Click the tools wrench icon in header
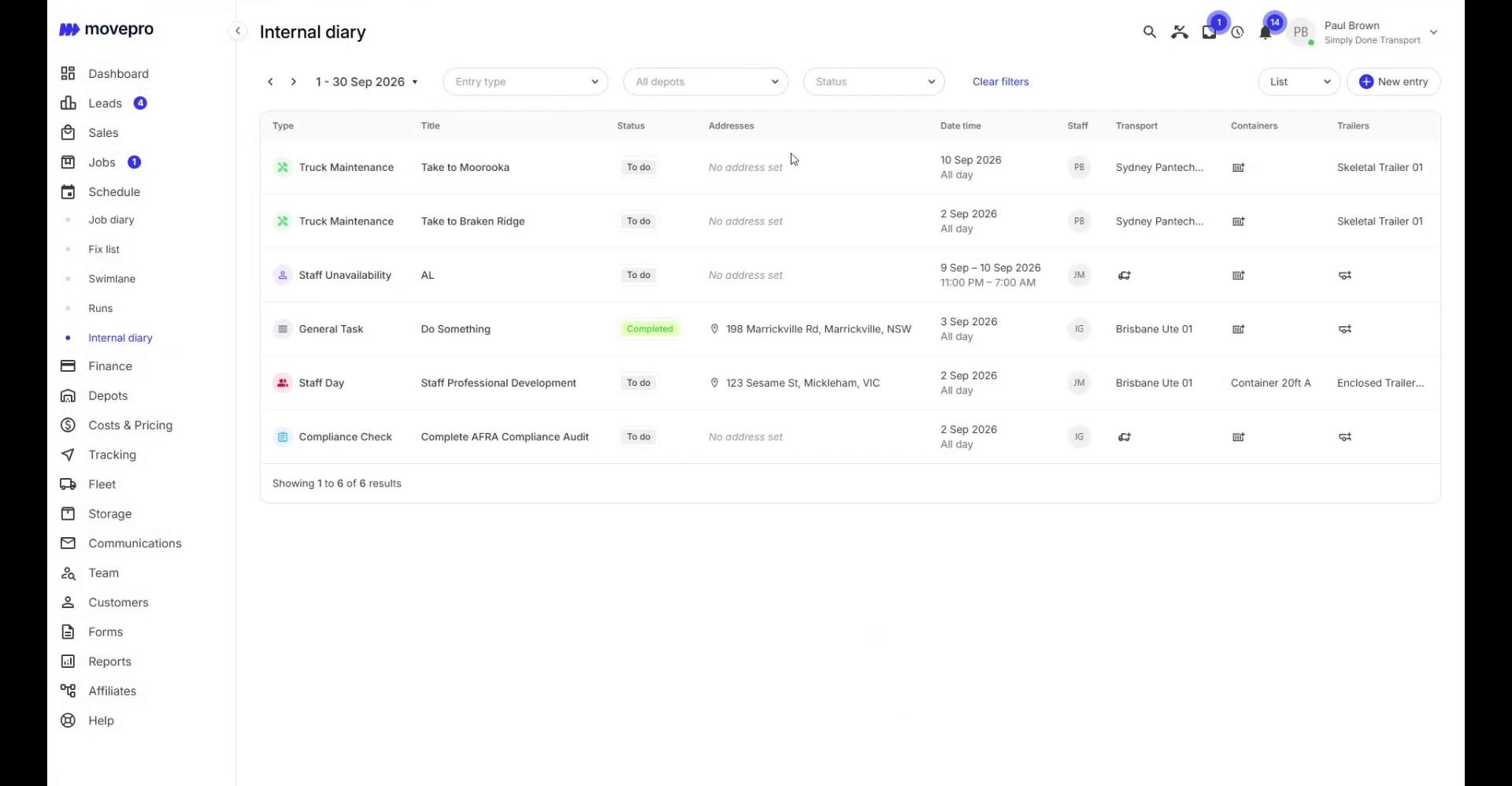The image size is (1512, 786). (x=1179, y=32)
